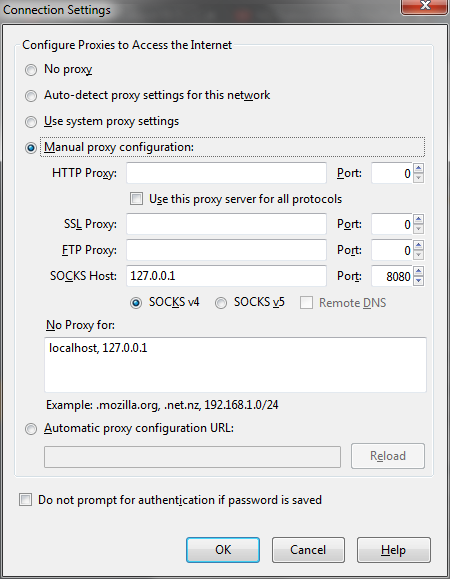Click the No Proxy for text area

[235, 364]
